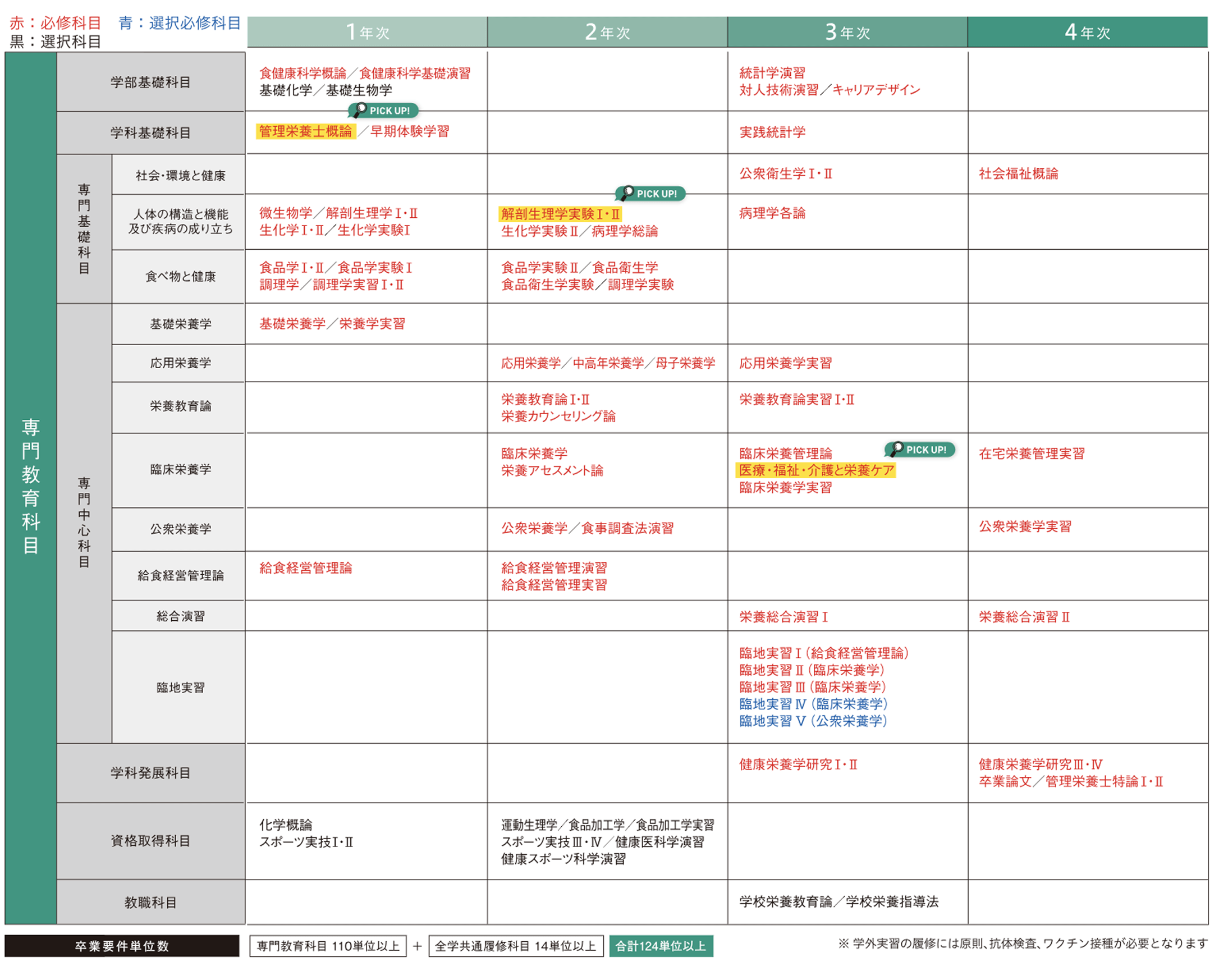Click 社会福祉概論 in 4年次 column
1219x980 pixels.
point(1018,173)
